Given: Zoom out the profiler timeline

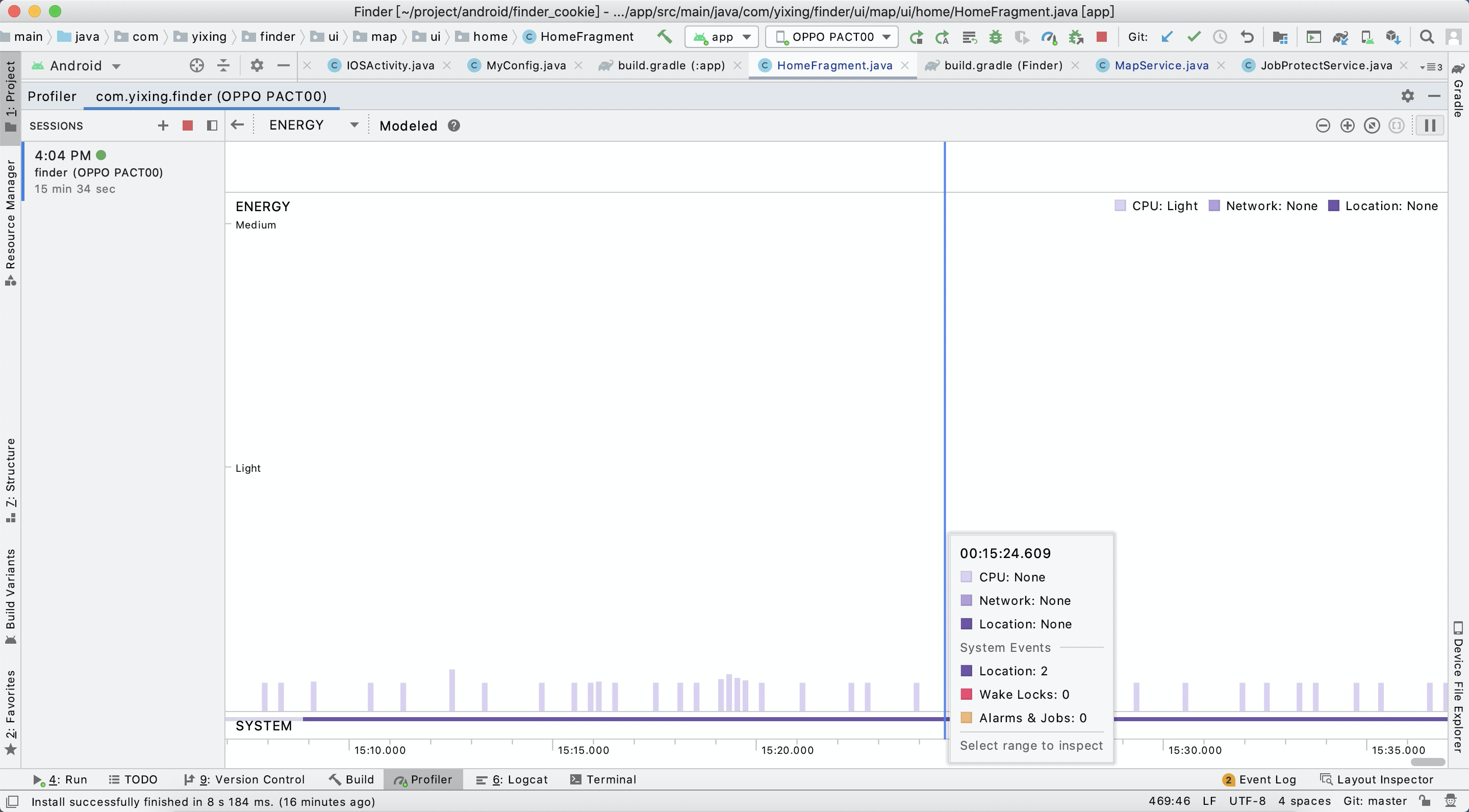Looking at the screenshot, I should tap(1323, 125).
